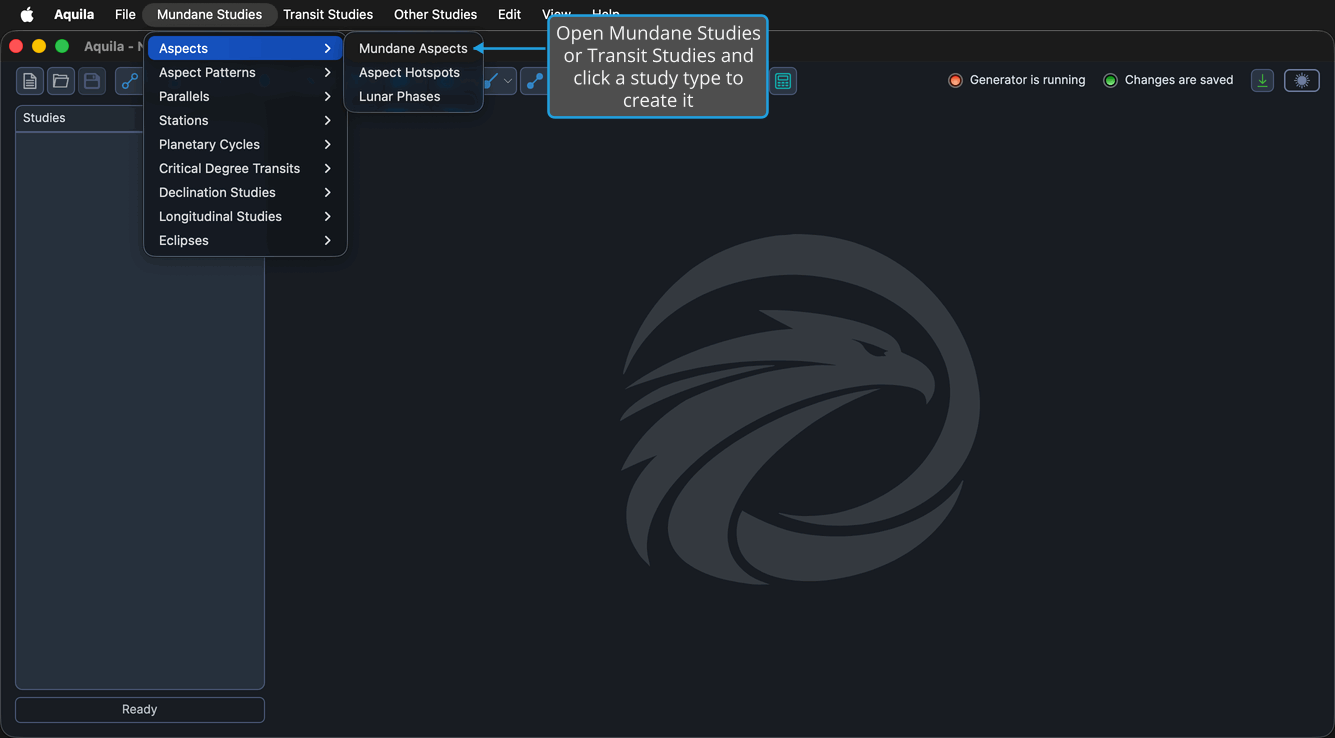The width and height of the screenshot is (1335, 738).
Task: Expand the Parallels submenu
Action: 245,96
